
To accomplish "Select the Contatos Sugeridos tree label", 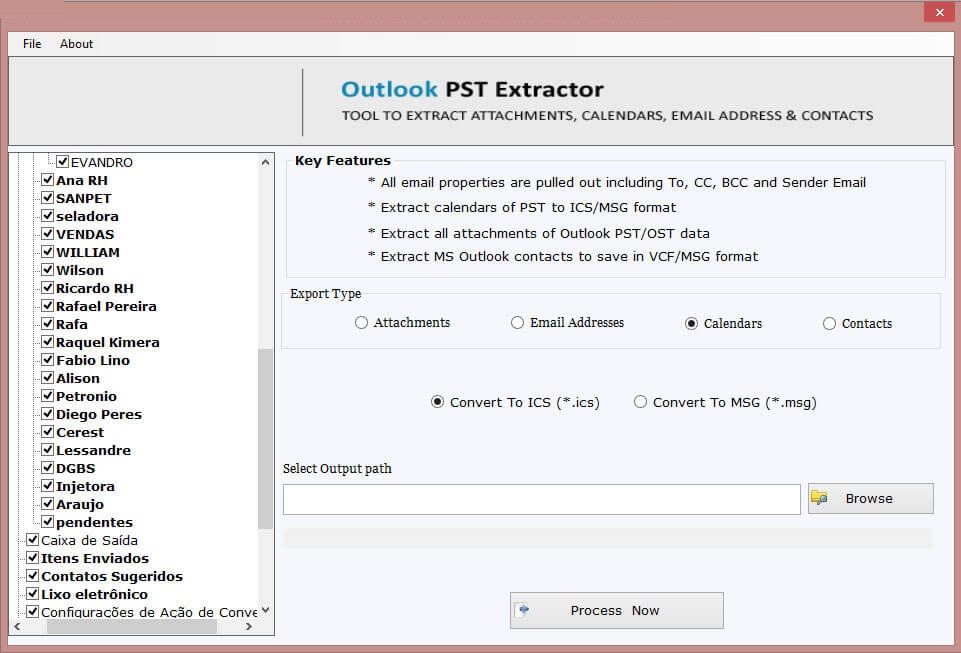I will [112, 576].
